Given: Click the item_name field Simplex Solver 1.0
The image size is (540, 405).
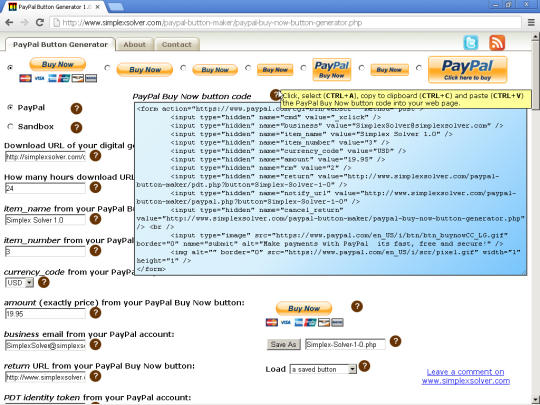Looking at the screenshot, I should [45, 220].
